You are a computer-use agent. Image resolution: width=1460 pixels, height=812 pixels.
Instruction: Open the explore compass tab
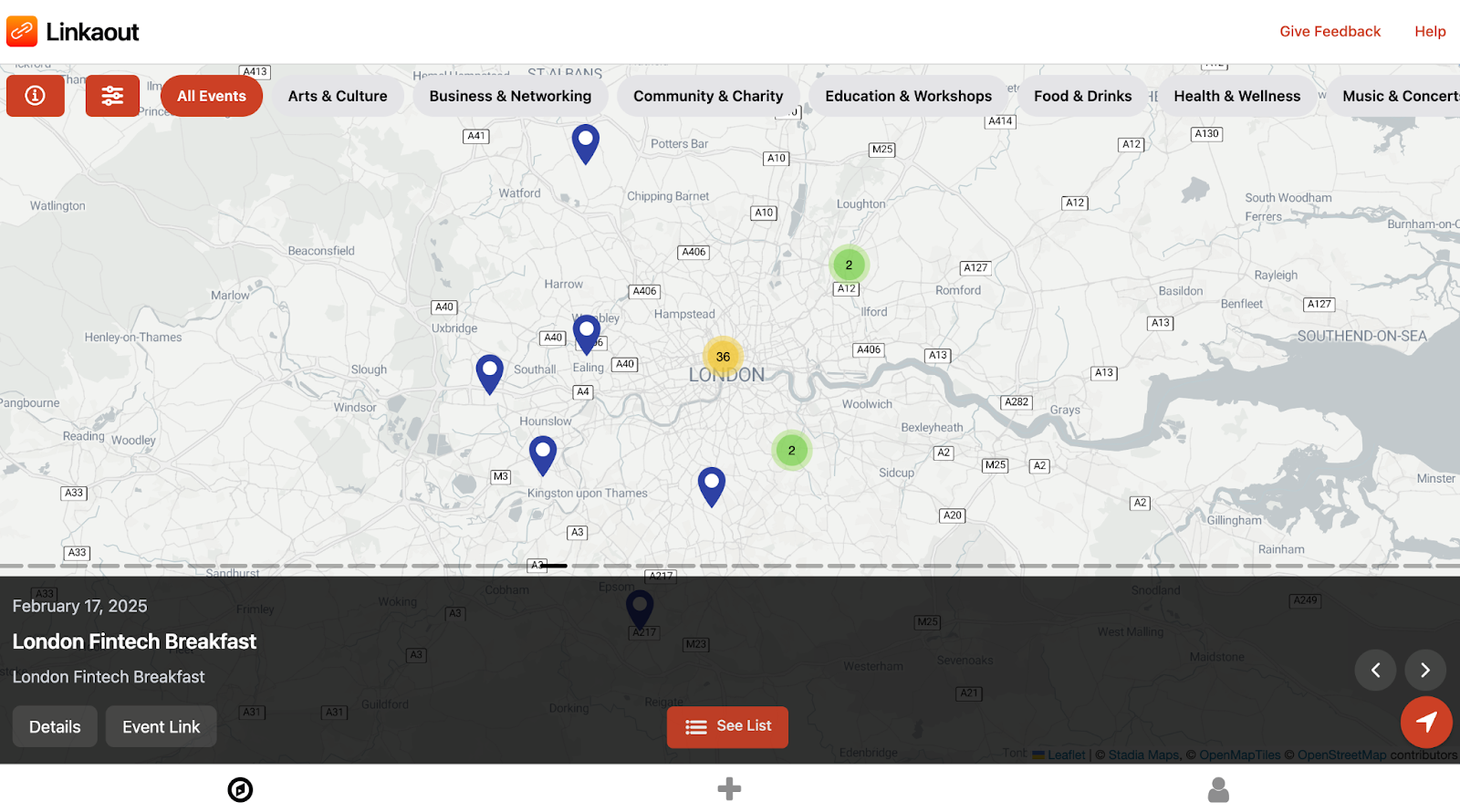(240, 789)
